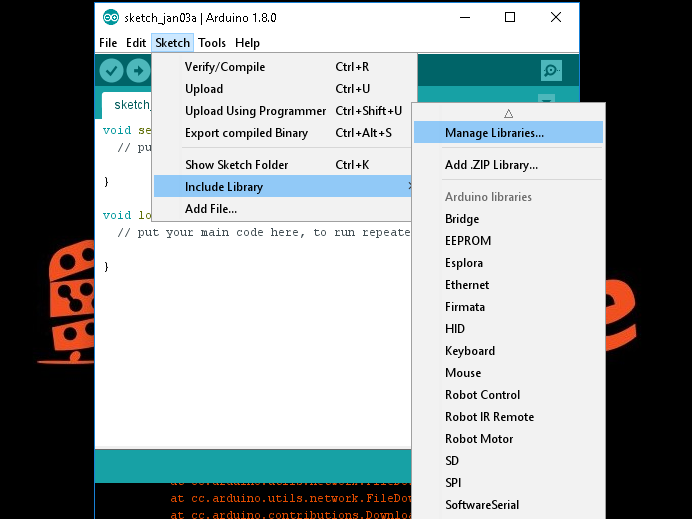Include the Esplora library
Image resolution: width=692 pixels, height=519 pixels.
coord(508,263)
